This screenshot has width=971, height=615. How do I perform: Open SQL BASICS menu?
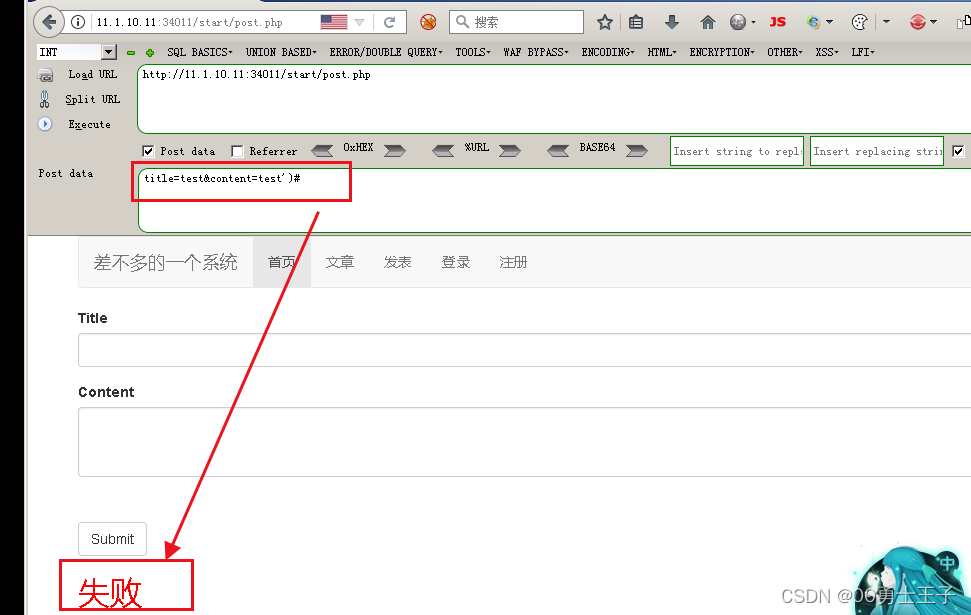pos(199,52)
